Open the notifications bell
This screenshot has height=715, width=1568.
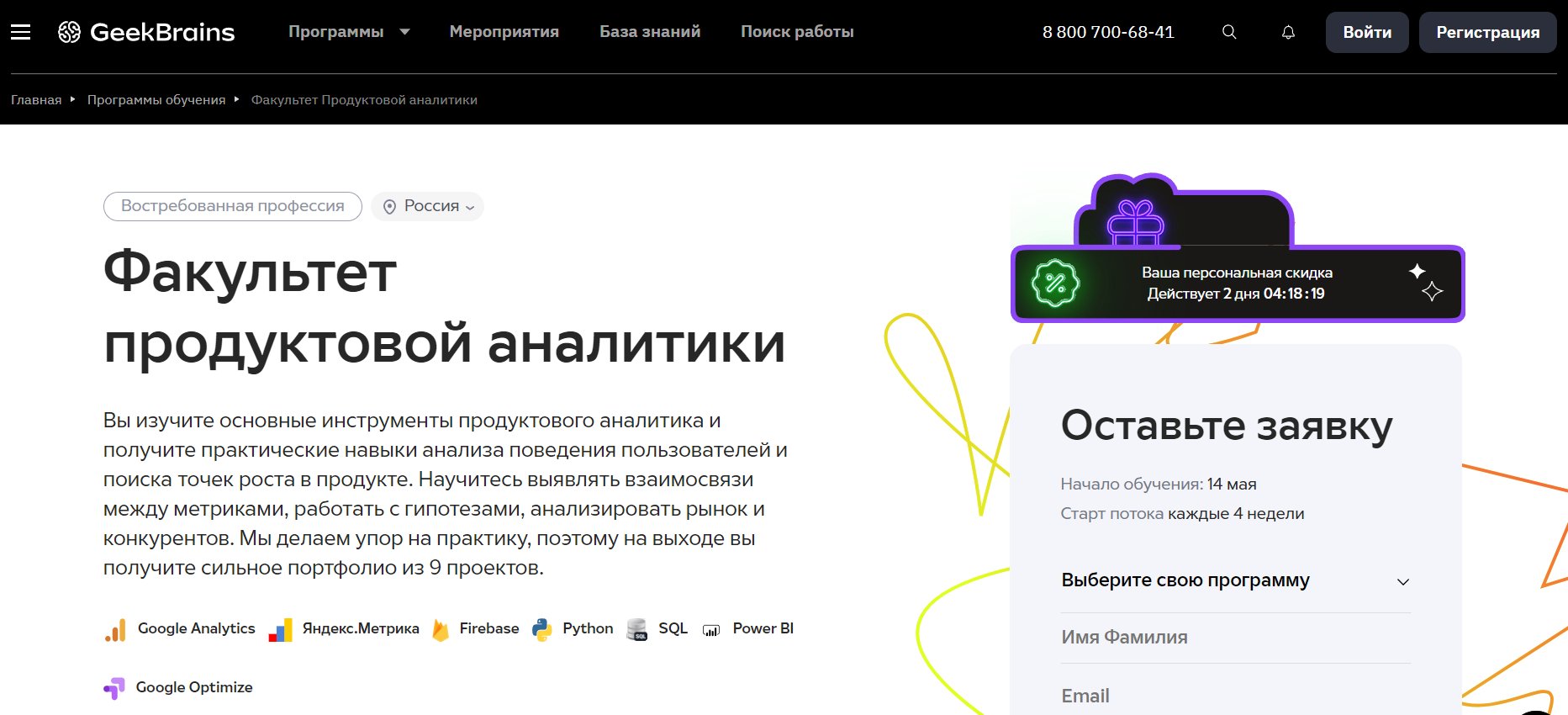click(1288, 32)
